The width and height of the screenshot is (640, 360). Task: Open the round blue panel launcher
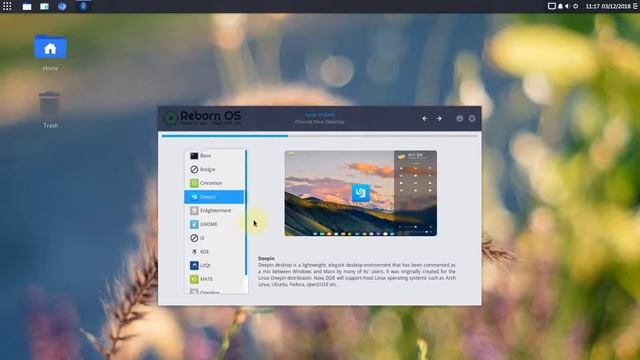point(62,7)
